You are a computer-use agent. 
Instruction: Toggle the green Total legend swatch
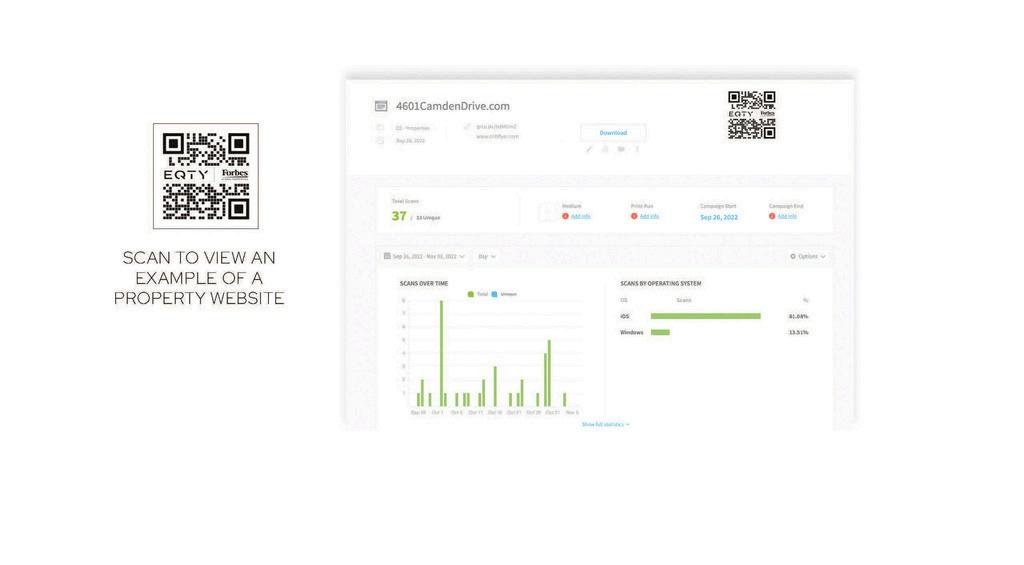[471, 295]
